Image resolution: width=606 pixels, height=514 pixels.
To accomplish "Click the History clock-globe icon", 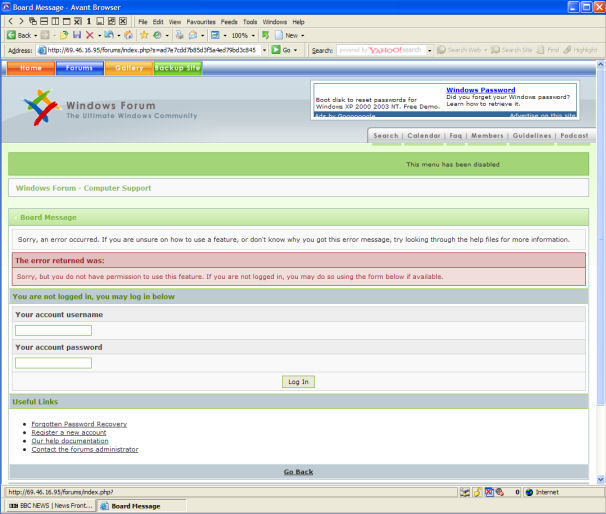I will (157, 35).
